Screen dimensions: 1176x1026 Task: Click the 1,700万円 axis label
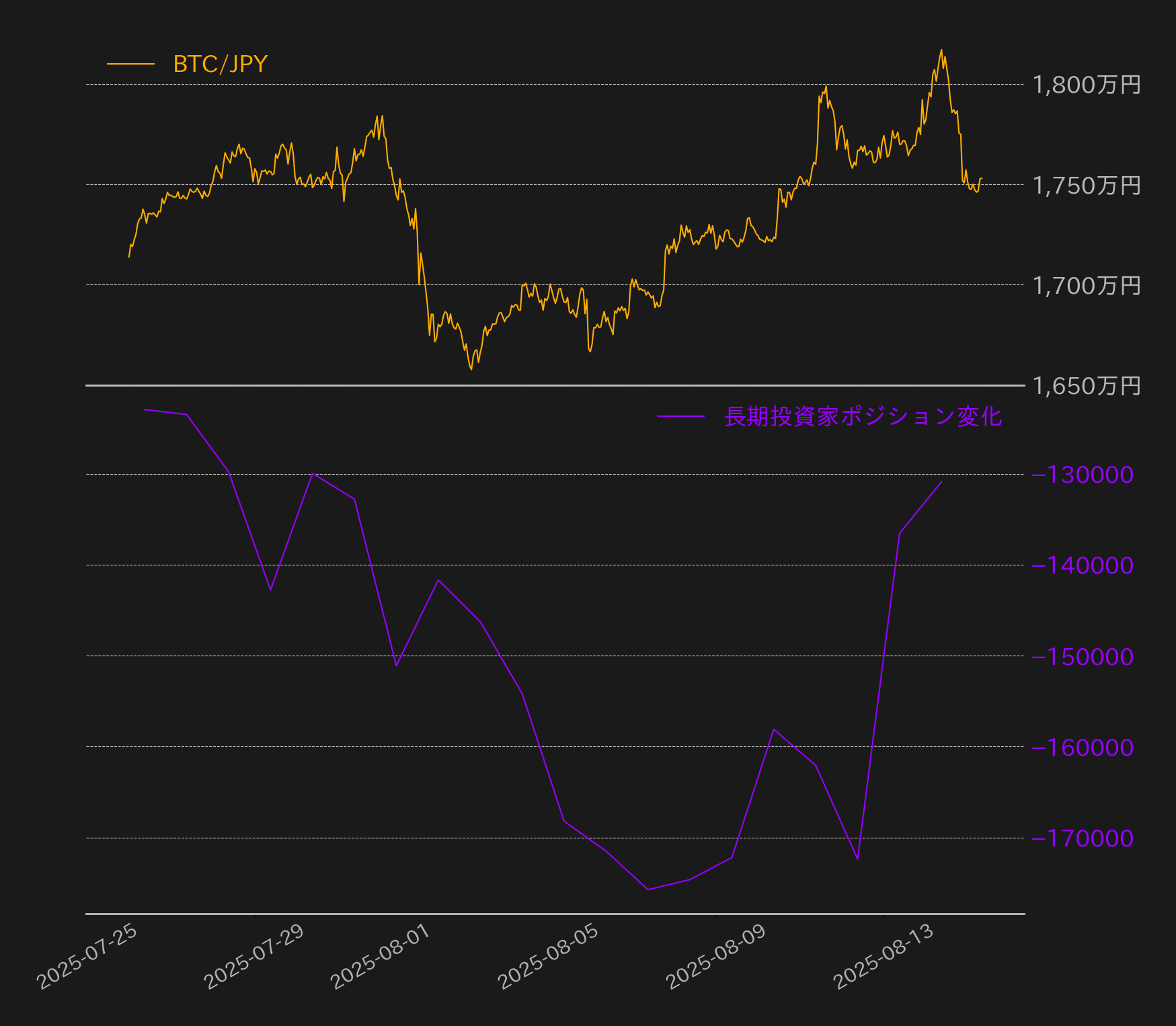pyautogui.click(x=1087, y=285)
